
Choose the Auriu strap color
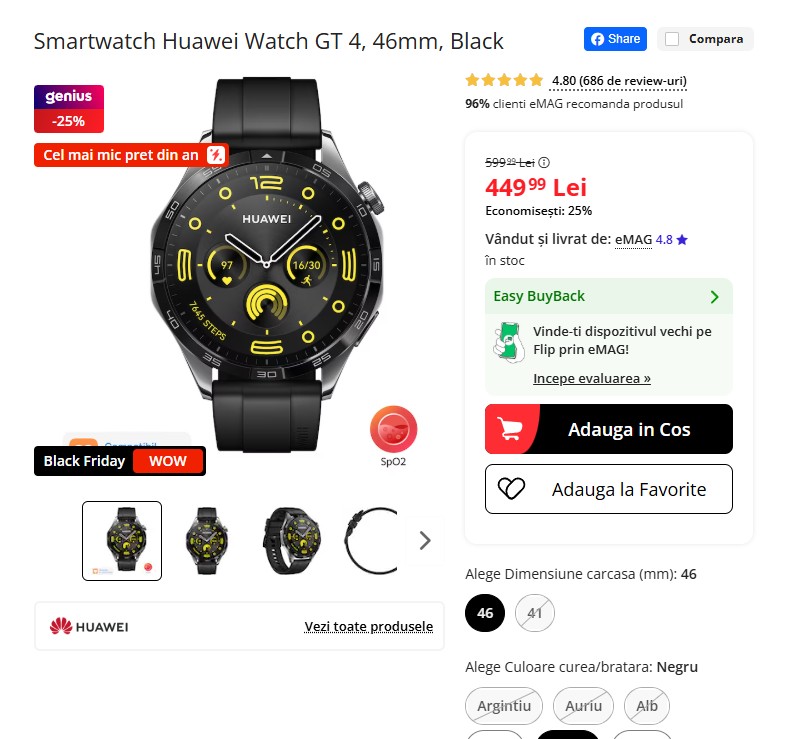pyautogui.click(x=583, y=706)
